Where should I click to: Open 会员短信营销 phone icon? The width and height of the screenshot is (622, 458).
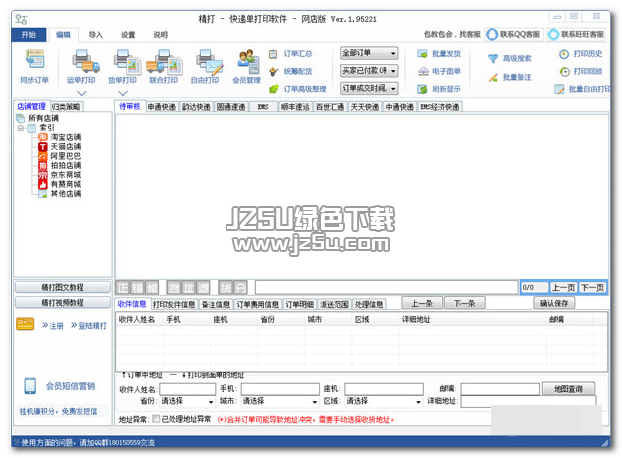click(30, 386)
